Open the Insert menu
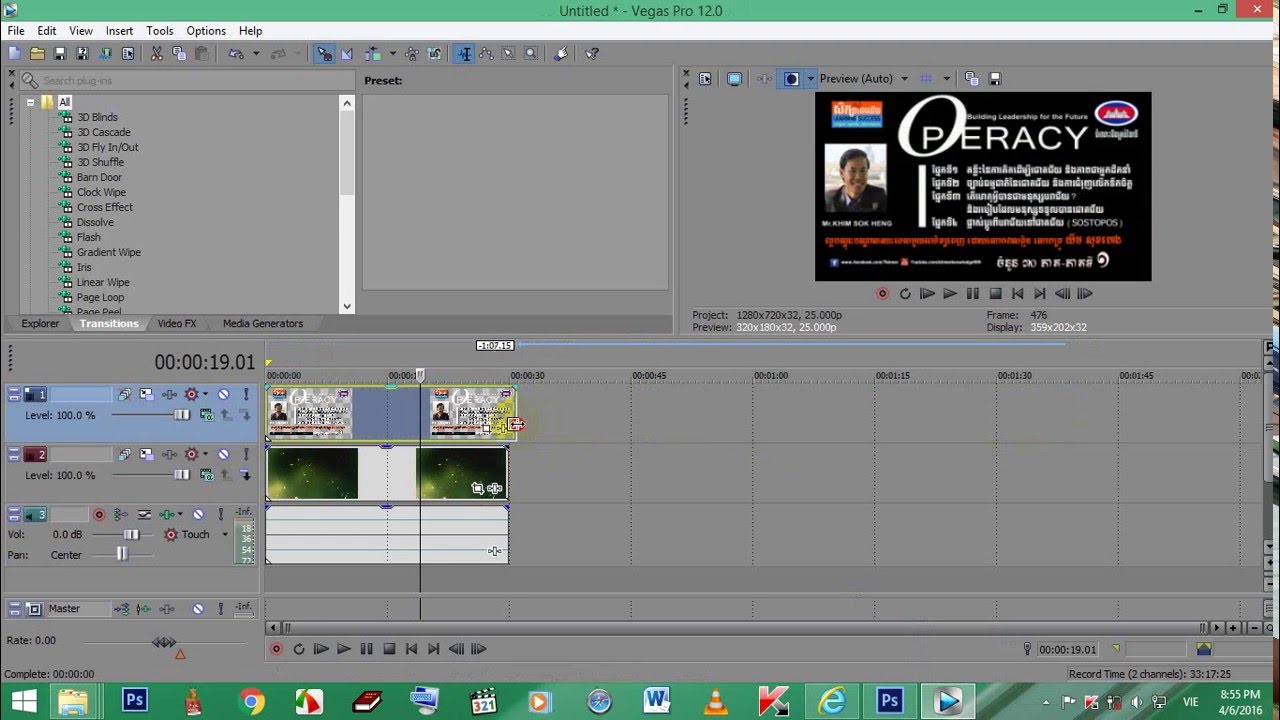Screen dimensions: 1280x720 (x=119, y=31)
